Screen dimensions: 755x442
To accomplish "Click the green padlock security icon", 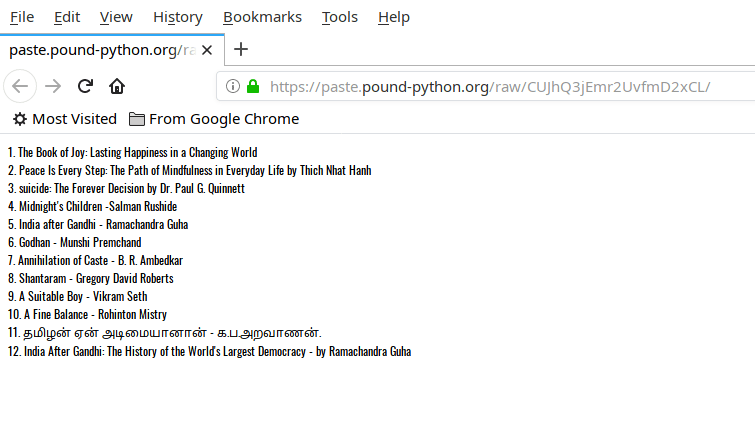I will pyautogui.click(x=253, y=87).
